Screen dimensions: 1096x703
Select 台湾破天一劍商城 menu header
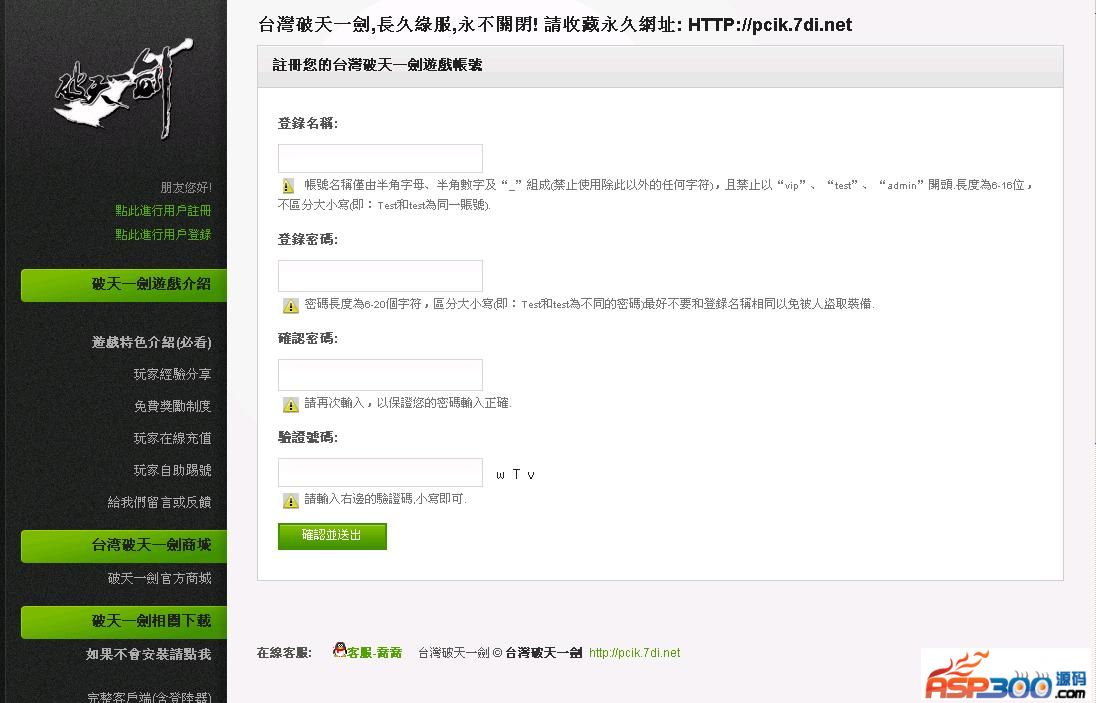tap(124, 546)
